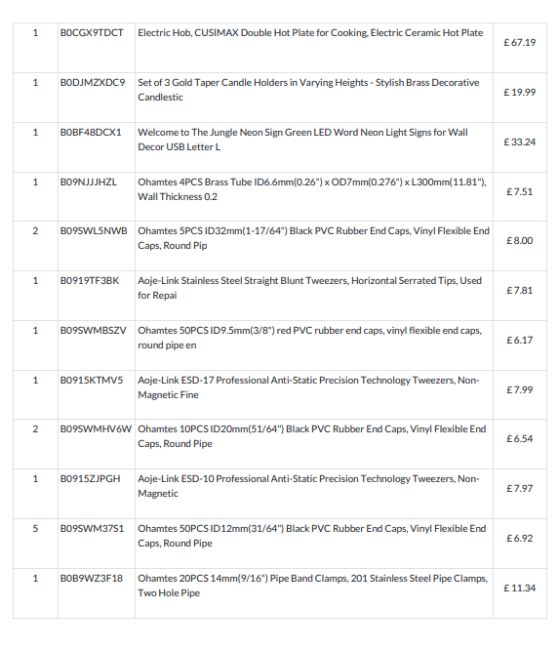Select Aoje-Link ESD-17 Tweezers description
Screen dimensions: 559x650
(308, 387)
